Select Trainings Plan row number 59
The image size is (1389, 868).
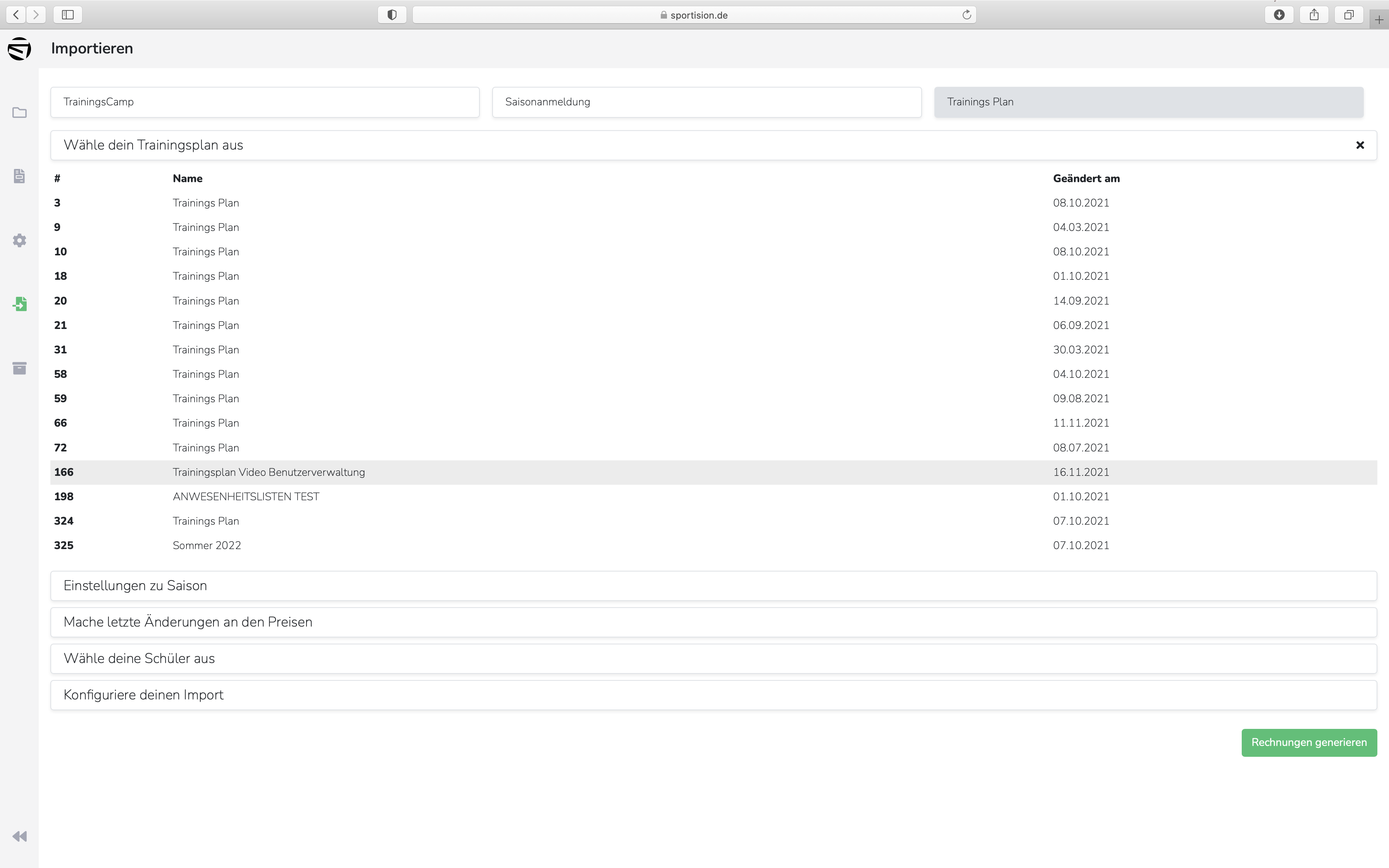[713, 399]
